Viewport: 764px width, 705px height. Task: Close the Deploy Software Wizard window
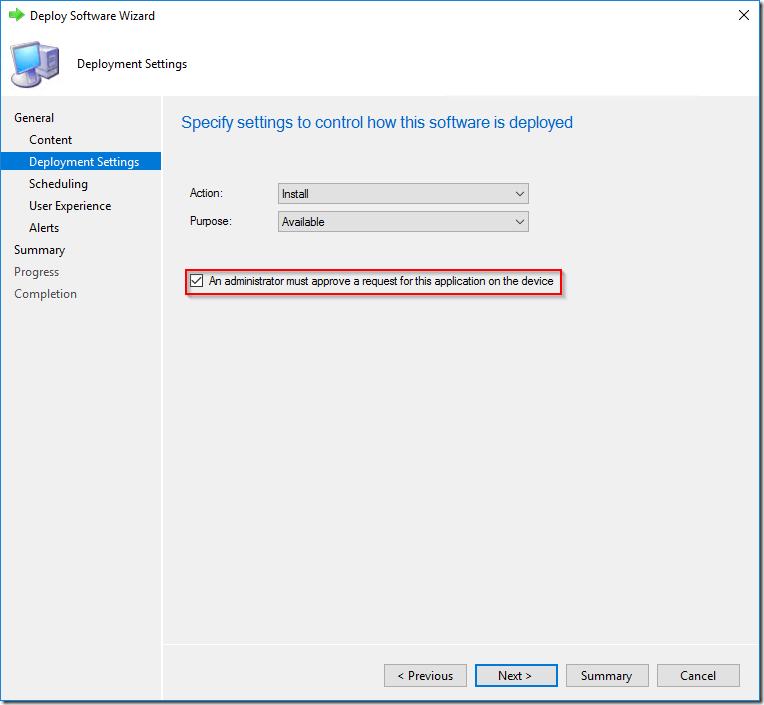click(743, 16)
